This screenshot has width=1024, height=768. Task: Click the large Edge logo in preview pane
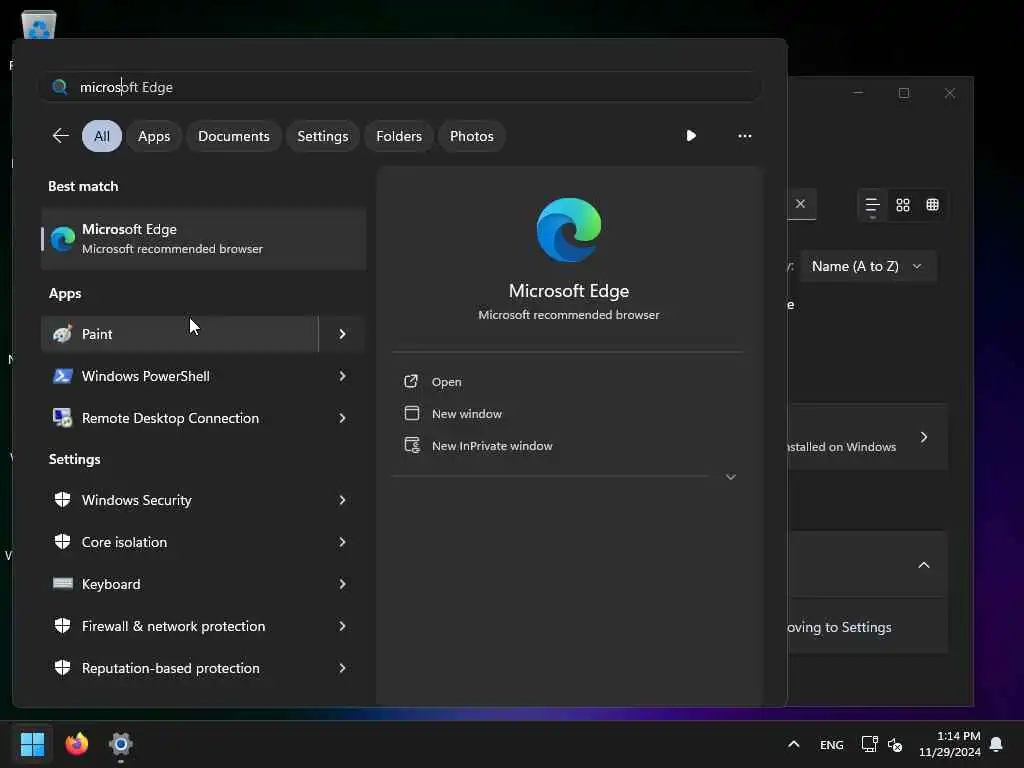pos(569,230)
